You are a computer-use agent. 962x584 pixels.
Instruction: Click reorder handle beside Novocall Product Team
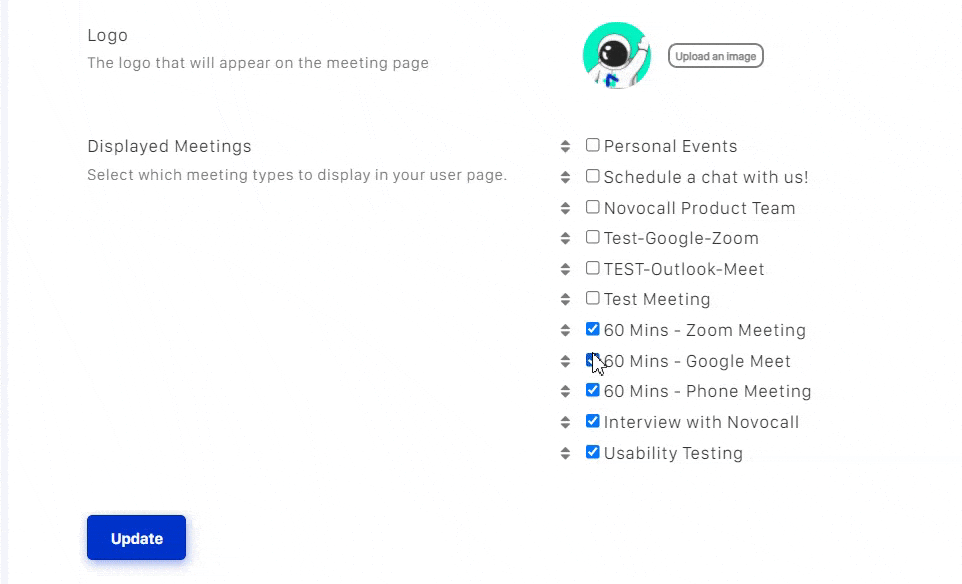[565, 208]
